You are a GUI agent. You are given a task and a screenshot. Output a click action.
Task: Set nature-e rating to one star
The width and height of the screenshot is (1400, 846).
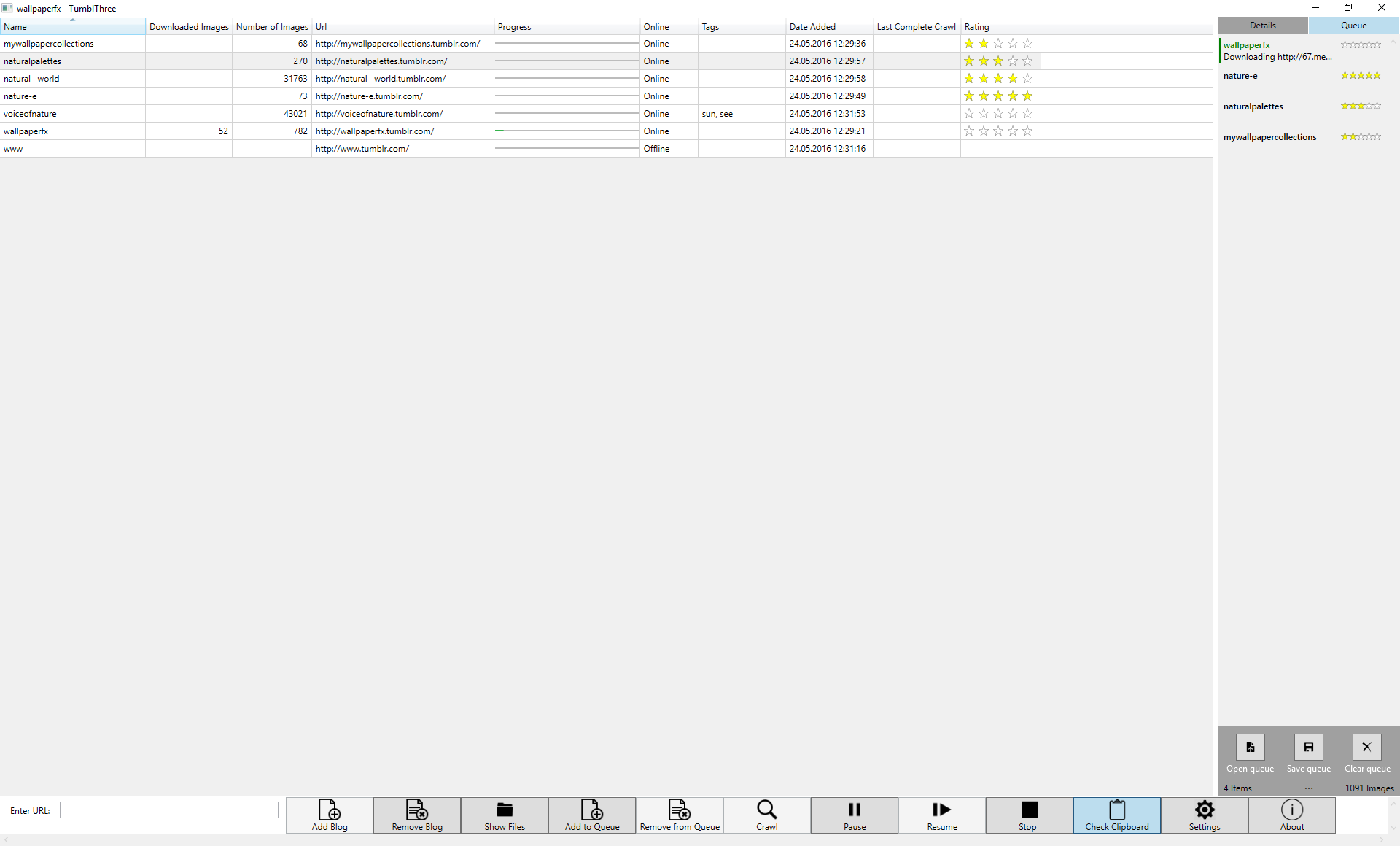tap(969, 96)
